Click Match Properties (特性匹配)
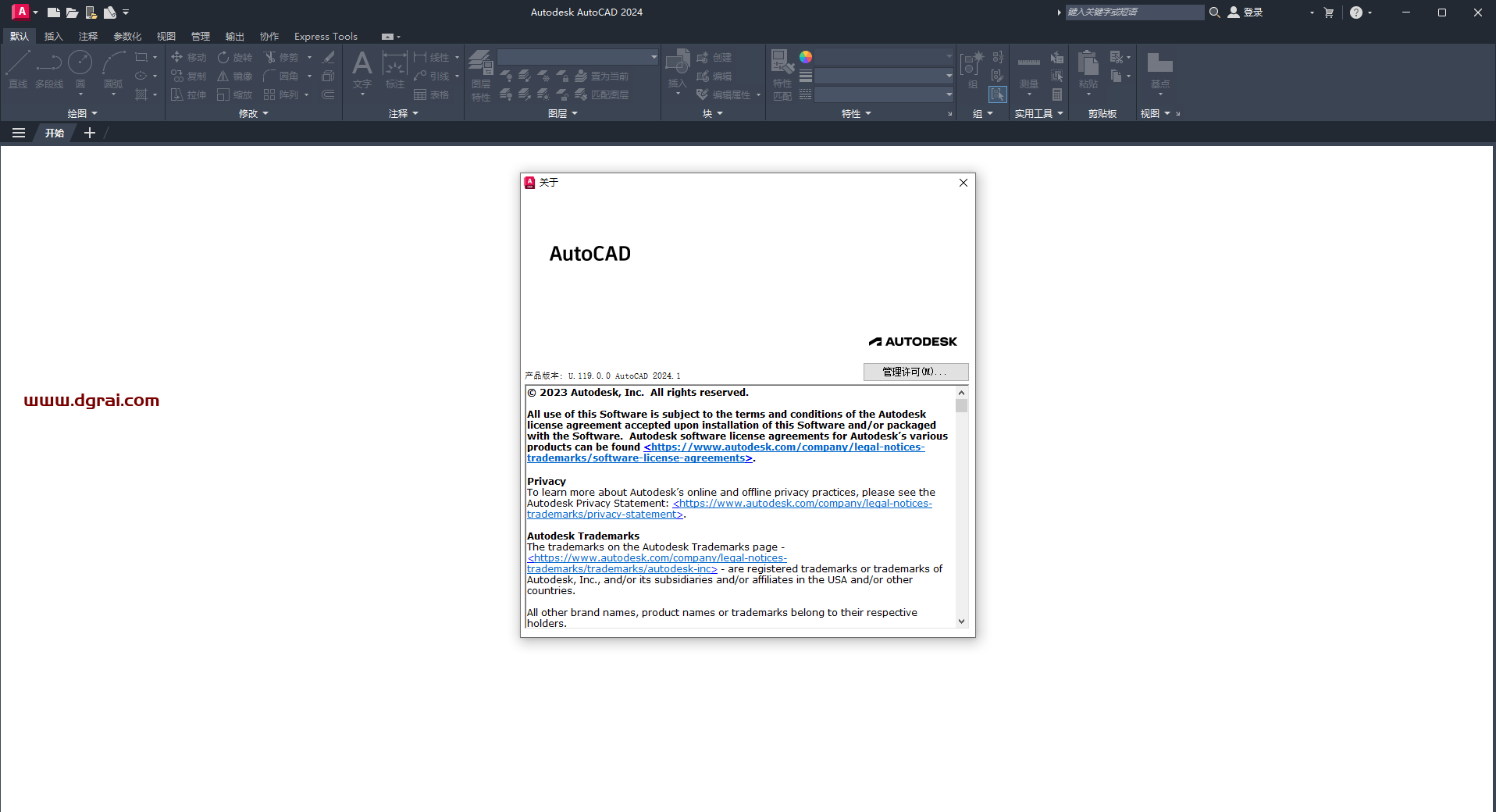Image resolution: width=1496 pixels, height=812 pixels. tap(782, 76)
